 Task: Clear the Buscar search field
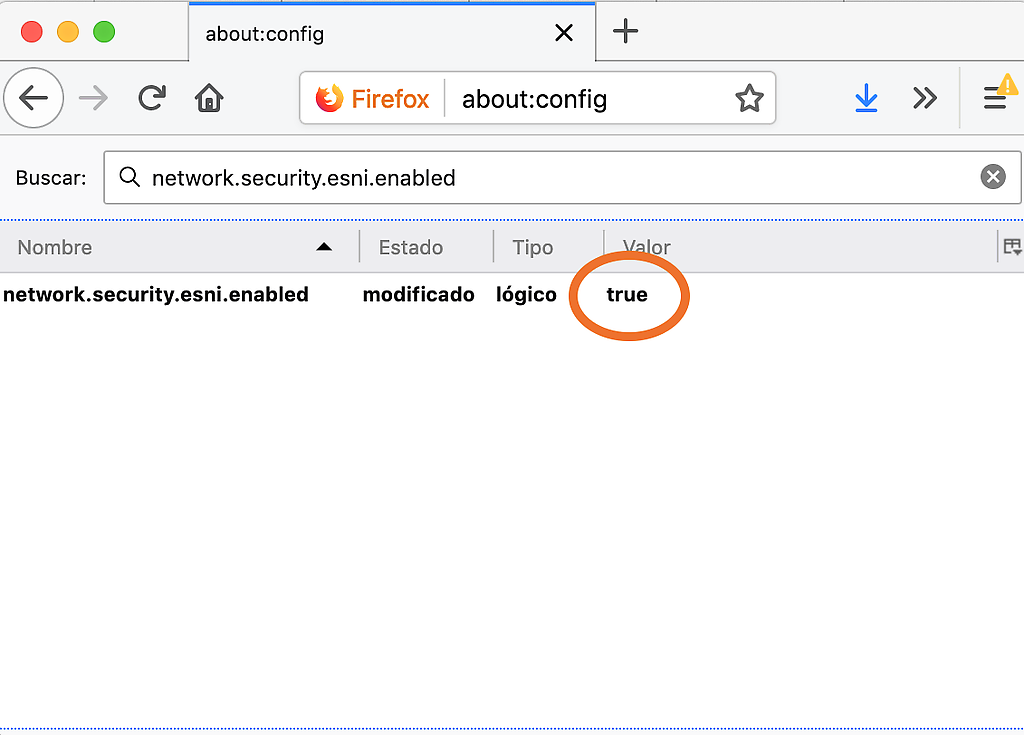point(992,178)
